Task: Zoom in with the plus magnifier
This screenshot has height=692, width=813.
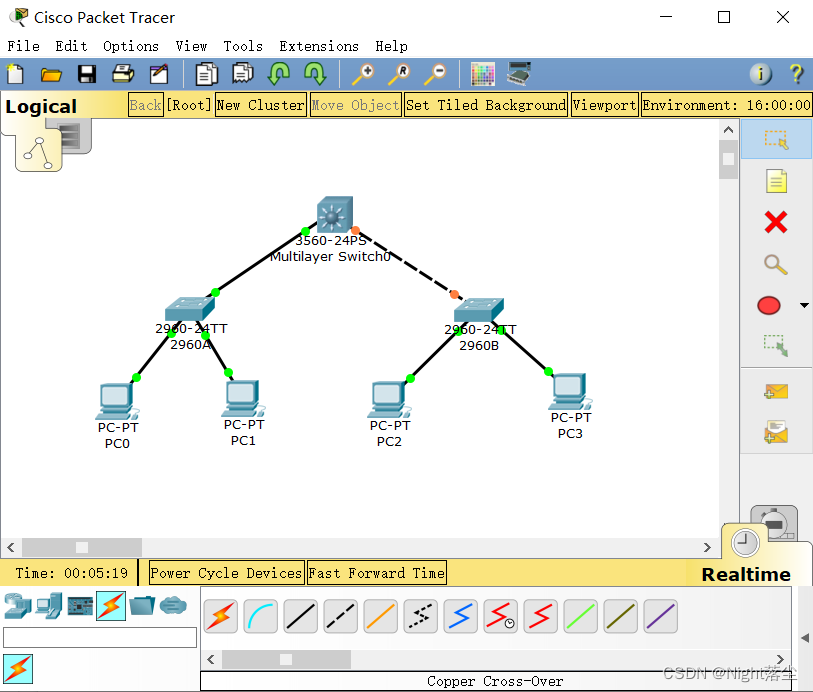Action: [363, 74]
